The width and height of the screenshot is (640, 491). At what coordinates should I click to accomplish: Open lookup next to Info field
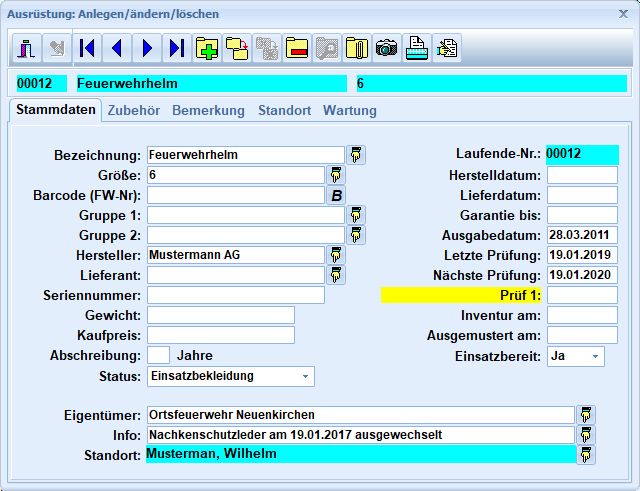click(x=586, y=435)
